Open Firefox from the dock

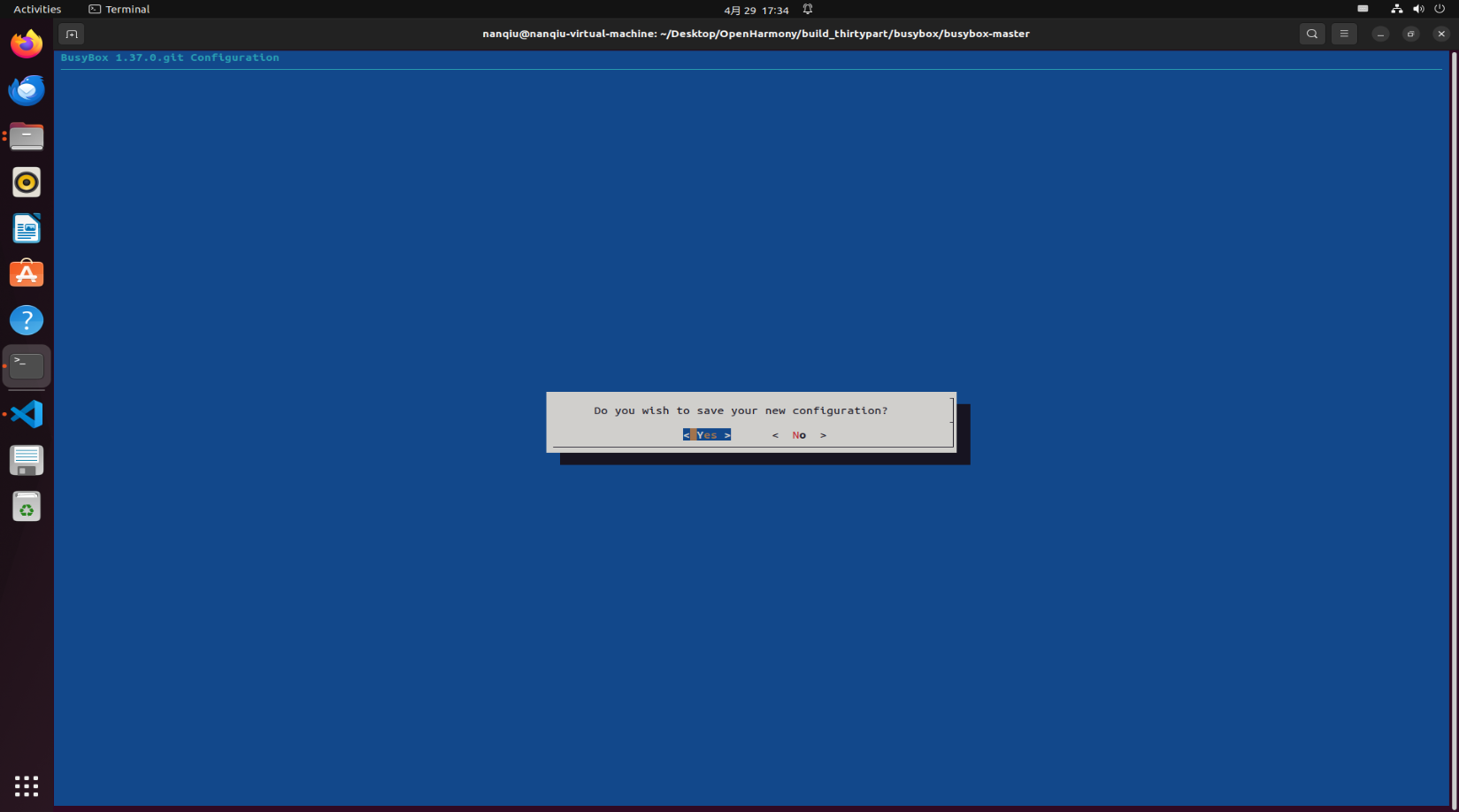27,44
